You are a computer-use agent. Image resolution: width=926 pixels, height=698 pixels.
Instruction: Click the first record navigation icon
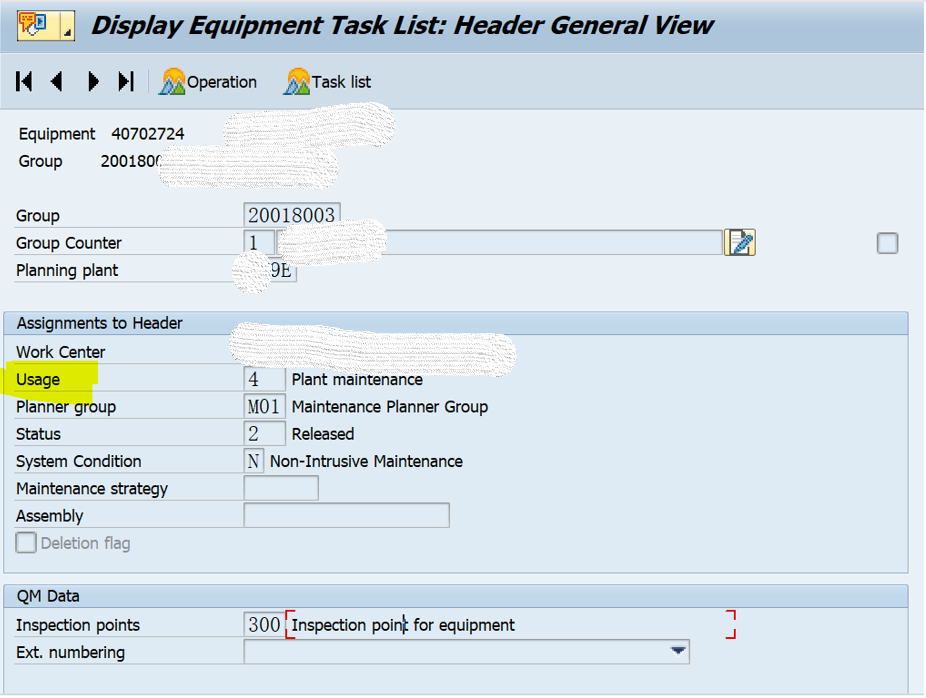coord(23,82)
